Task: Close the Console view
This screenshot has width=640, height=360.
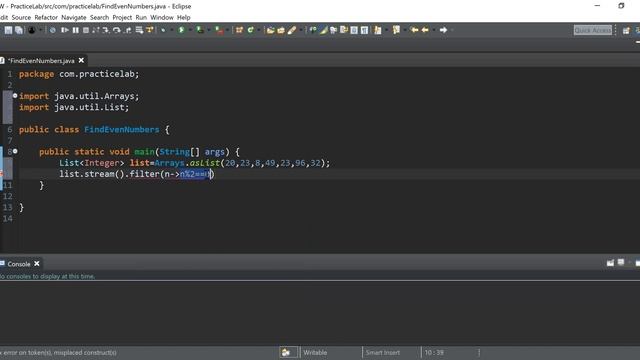Action: pos(37,264)
